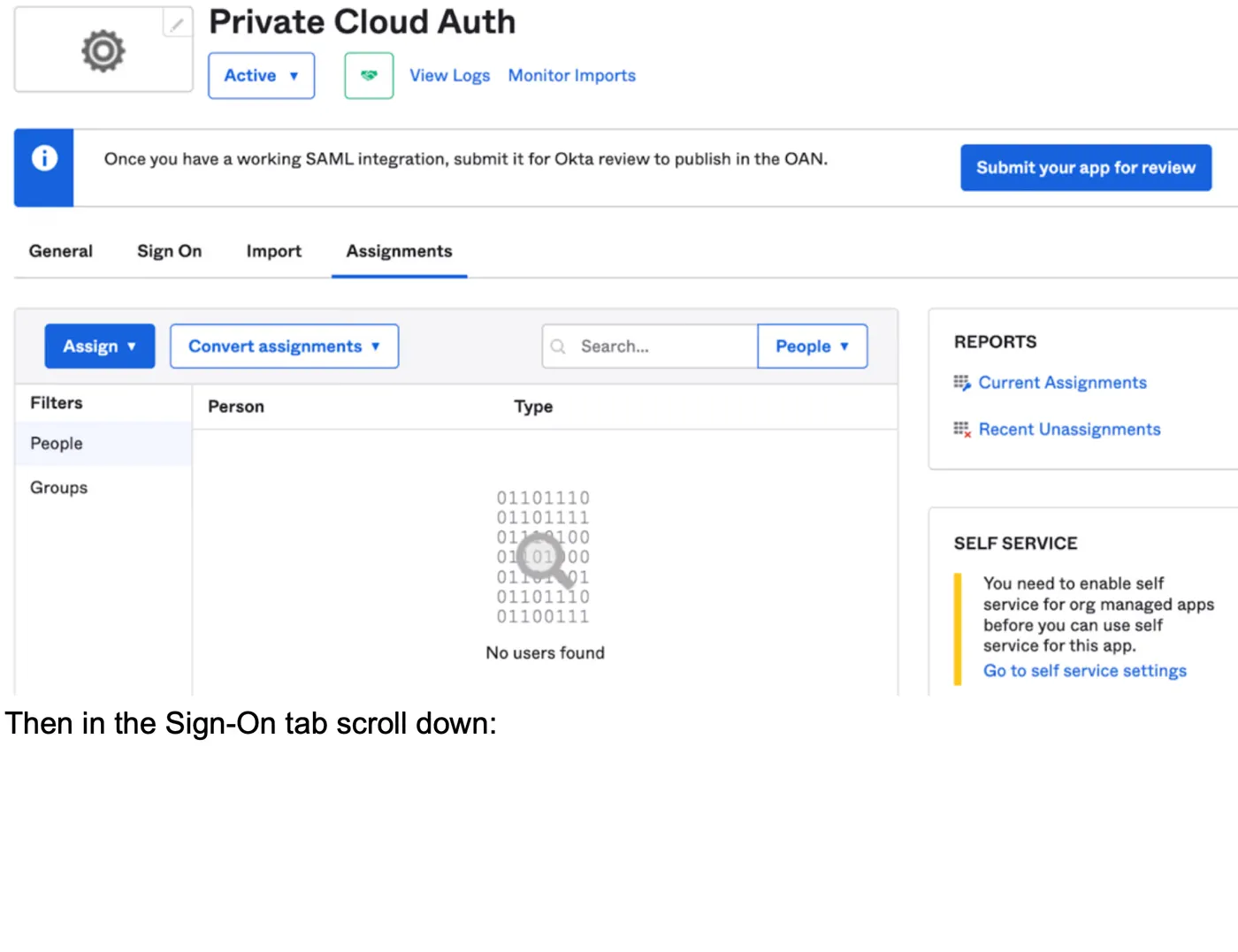The width and height of the screenshot is (1238, 952).
Task: Open the Active status dropdown
Action: click(x=262, y=75)
